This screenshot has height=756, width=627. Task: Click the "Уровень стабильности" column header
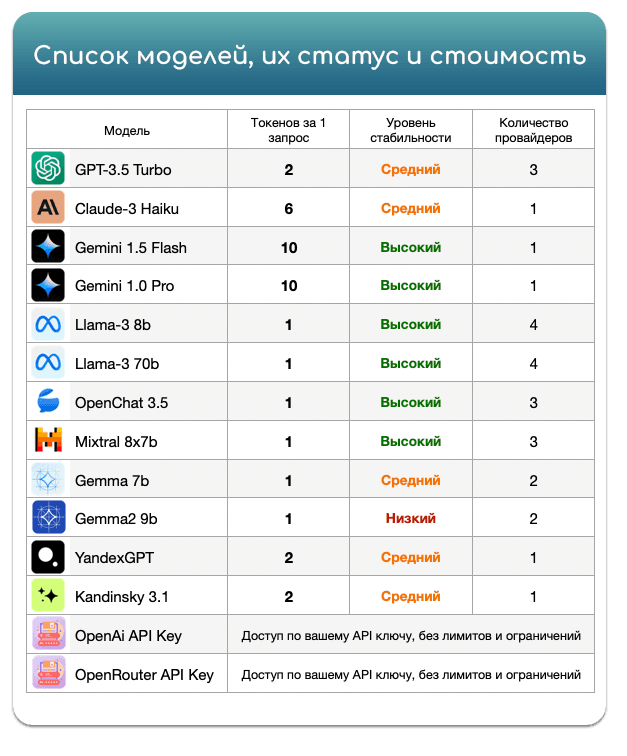(x=410, y=130)
